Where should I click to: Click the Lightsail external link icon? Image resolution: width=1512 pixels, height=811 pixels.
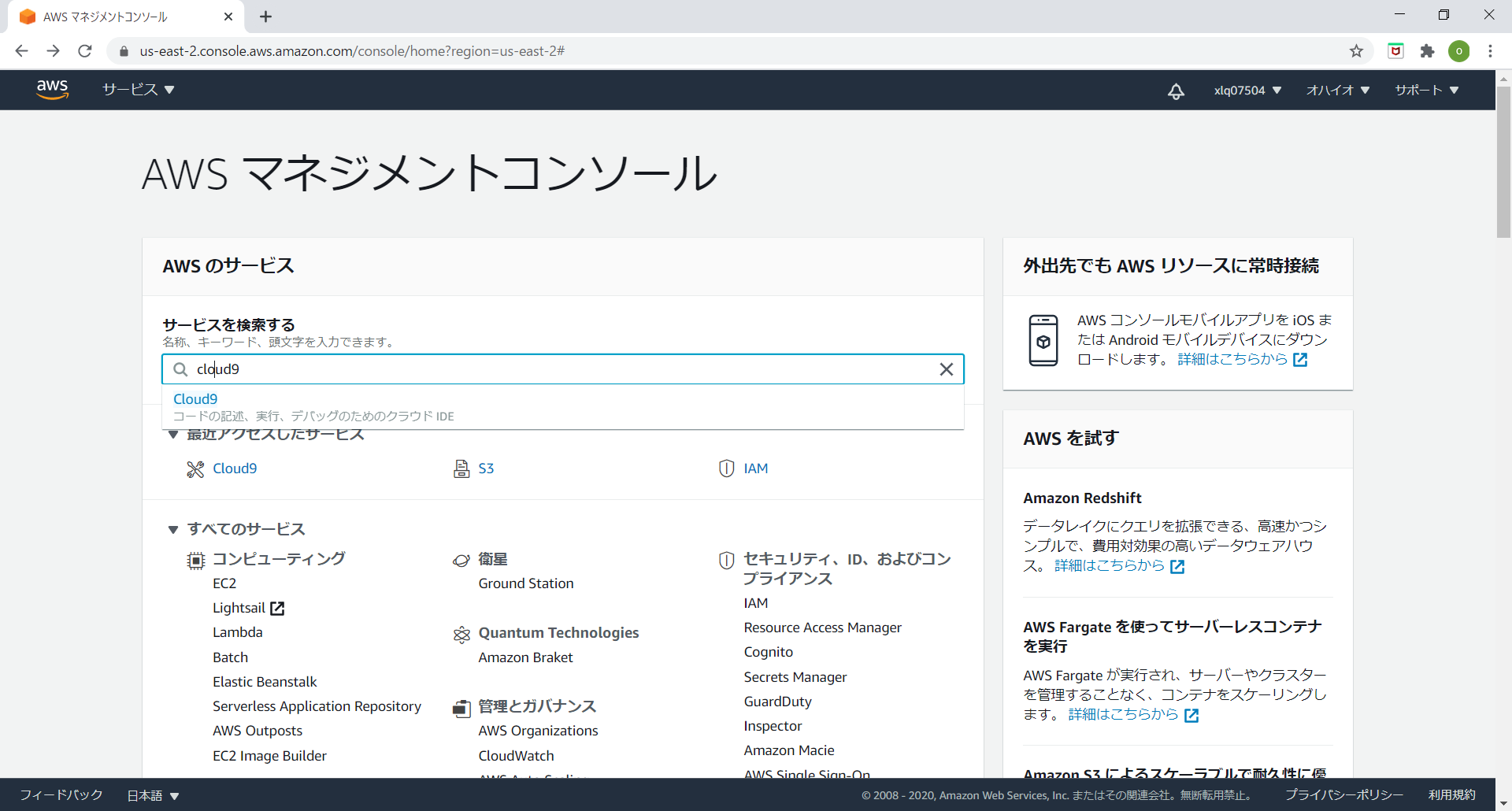click(277, 609)
